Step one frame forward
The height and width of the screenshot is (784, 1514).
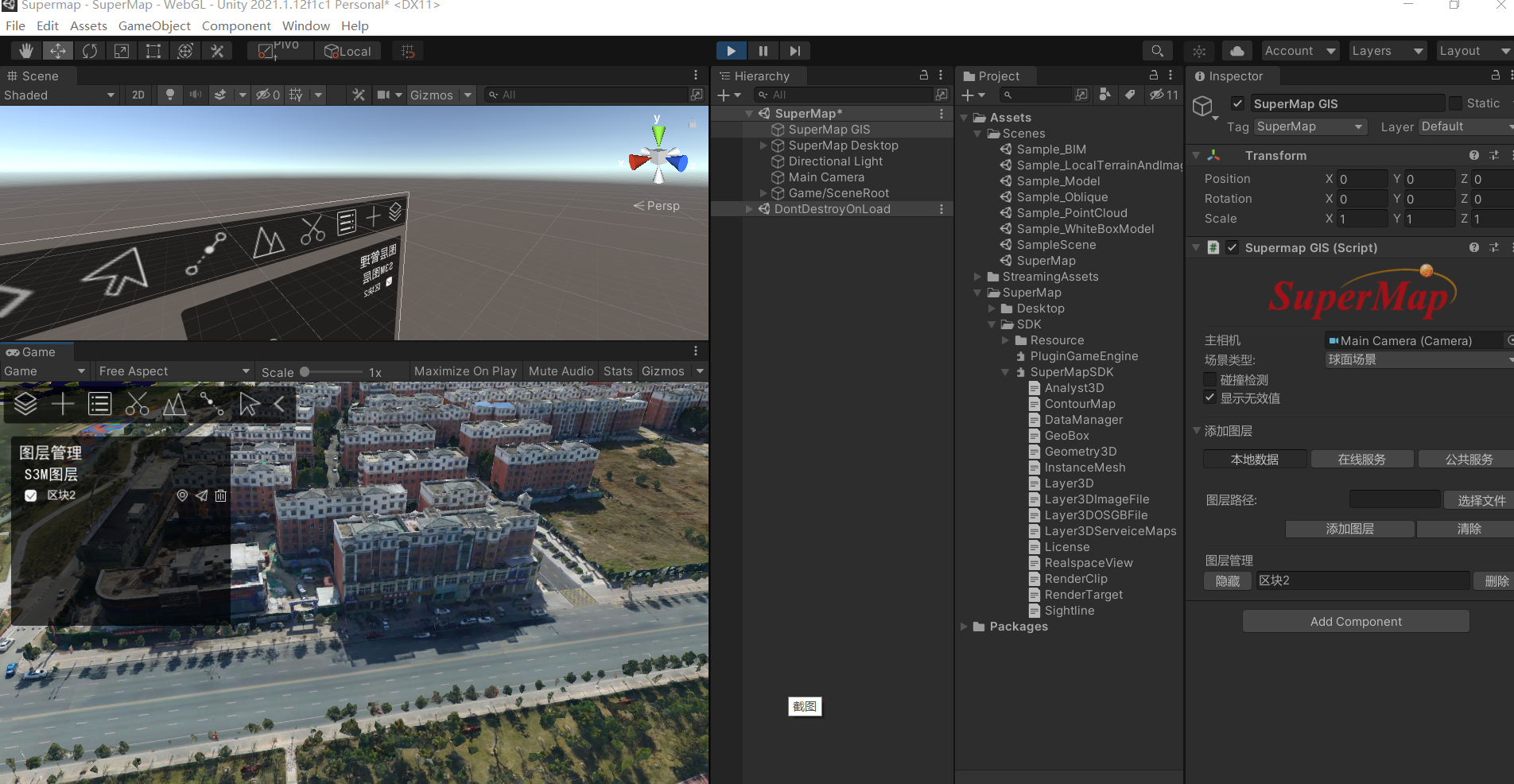(x=794, y=51)
